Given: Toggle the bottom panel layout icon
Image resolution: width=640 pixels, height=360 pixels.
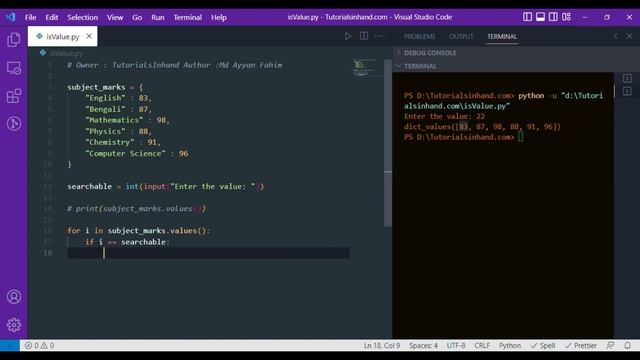Looking at the screenshot, I should click(540, 17).
